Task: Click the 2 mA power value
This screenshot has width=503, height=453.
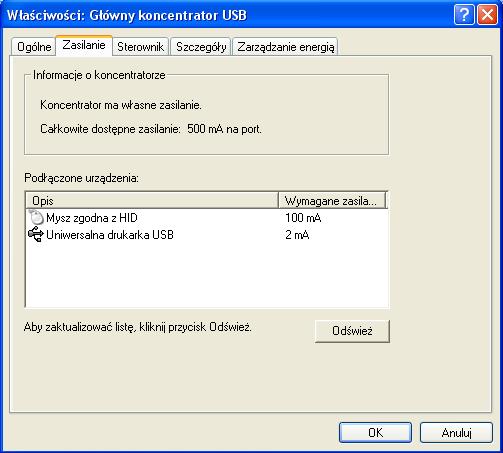Action: pyautogui.click(x=297, y=235)
